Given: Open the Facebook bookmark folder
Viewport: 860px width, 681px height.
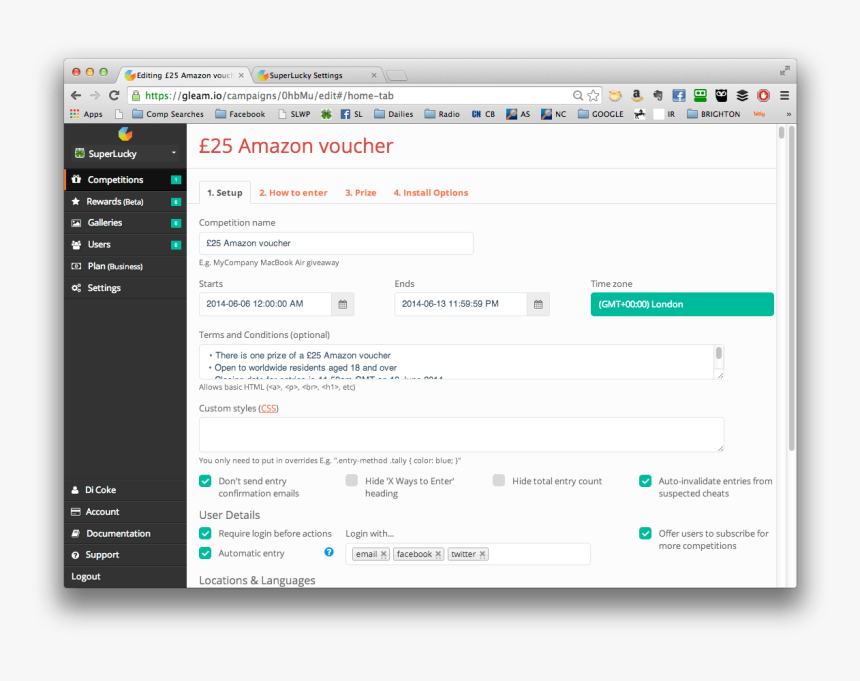Looking at the screenshot, I should point(240,114).
